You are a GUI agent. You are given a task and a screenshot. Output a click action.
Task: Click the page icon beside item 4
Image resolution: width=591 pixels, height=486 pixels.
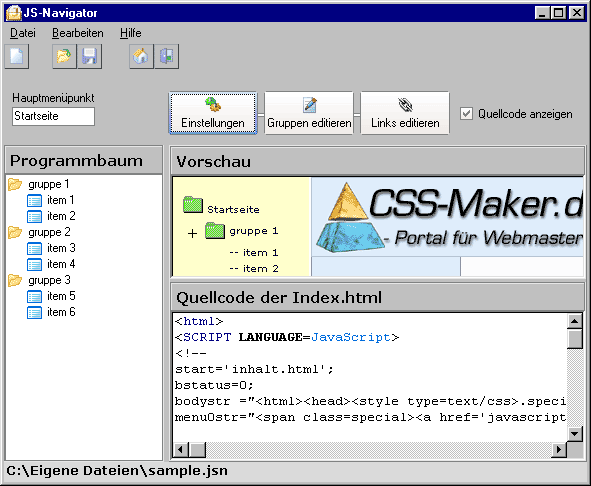click(34, 264)
